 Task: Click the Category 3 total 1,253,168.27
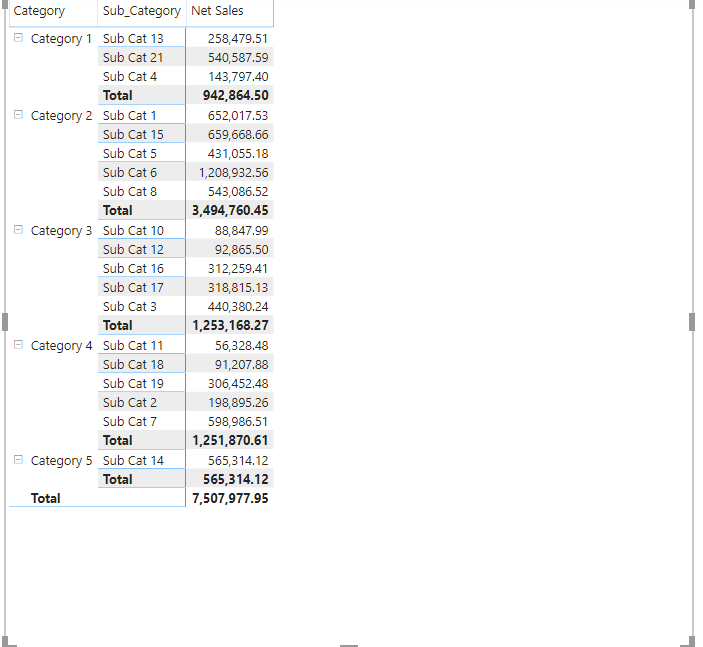tap(230, 326)
